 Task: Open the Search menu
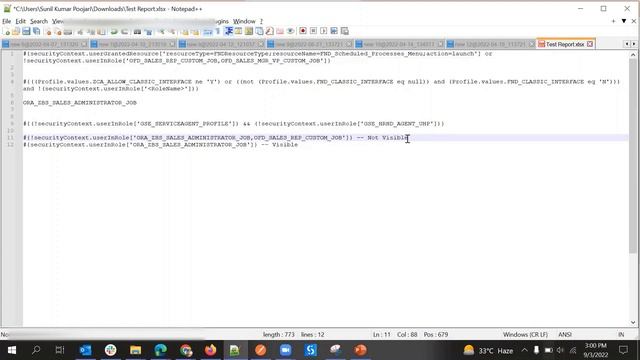[39, 21]
